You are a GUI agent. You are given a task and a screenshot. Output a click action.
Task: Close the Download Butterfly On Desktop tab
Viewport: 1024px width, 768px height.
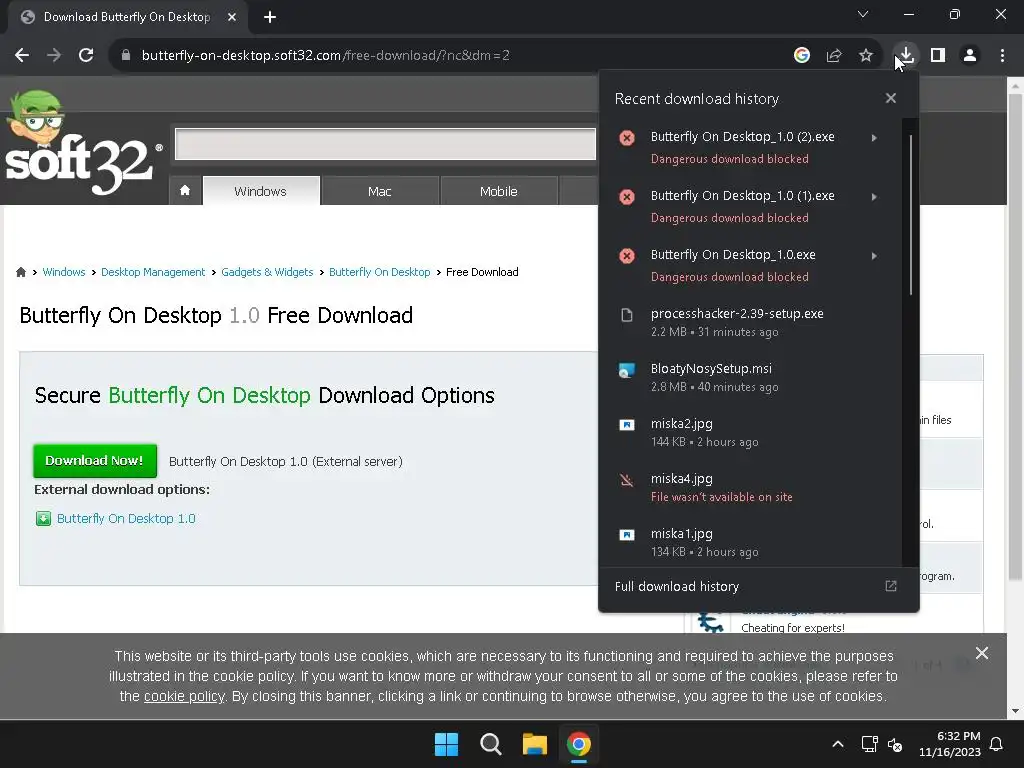pos(232,17)
